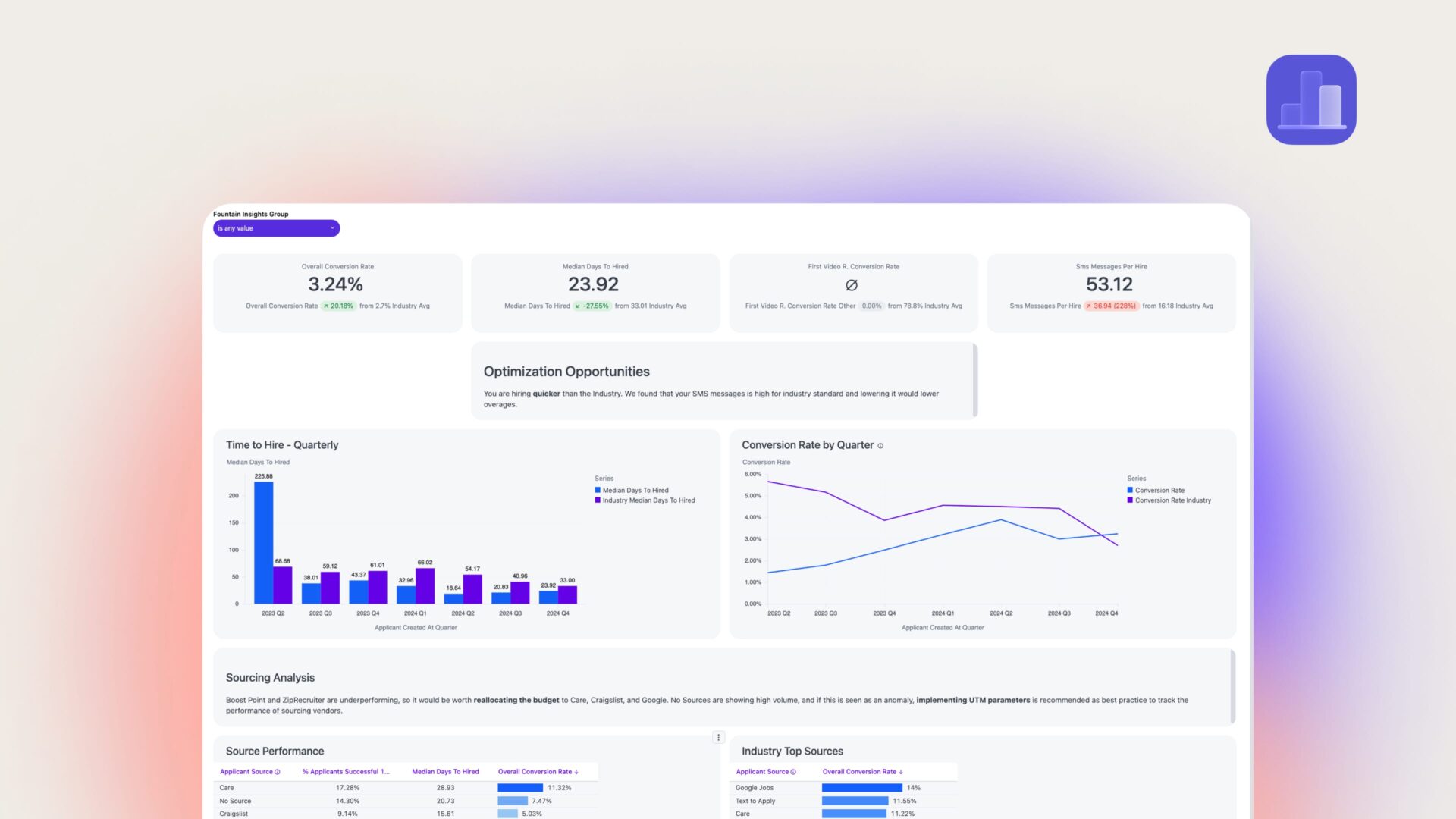This screenshot has width=1456, height=819.
Task: Click info icon next to Conversion Rate by Quarter
Action: tap(880, 446)
